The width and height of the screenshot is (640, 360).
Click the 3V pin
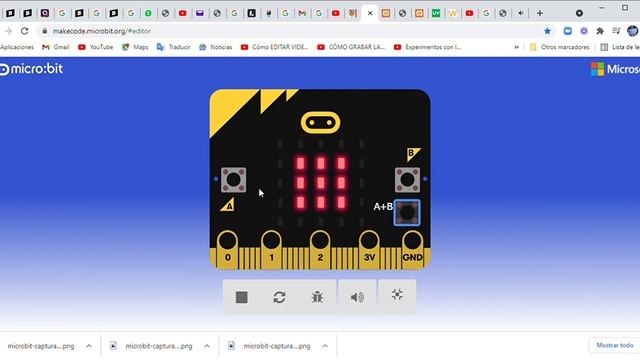(369, 249)
